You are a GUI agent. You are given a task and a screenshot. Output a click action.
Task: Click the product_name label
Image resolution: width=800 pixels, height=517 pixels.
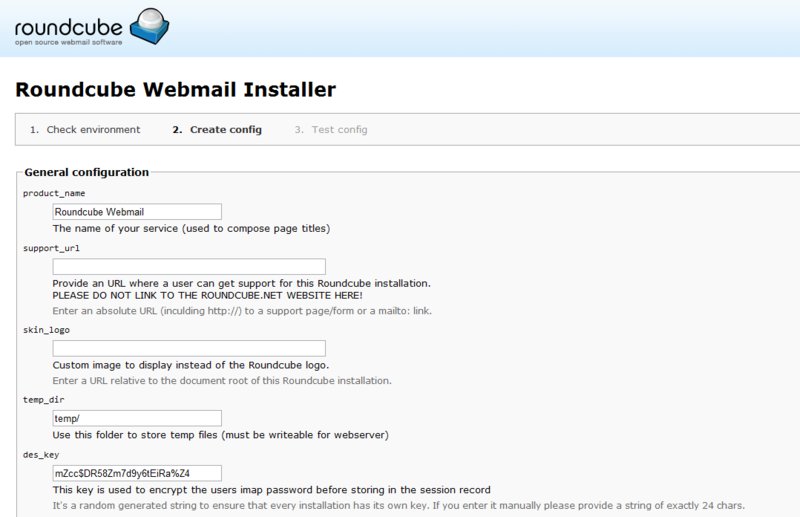(x=54, y=193)
